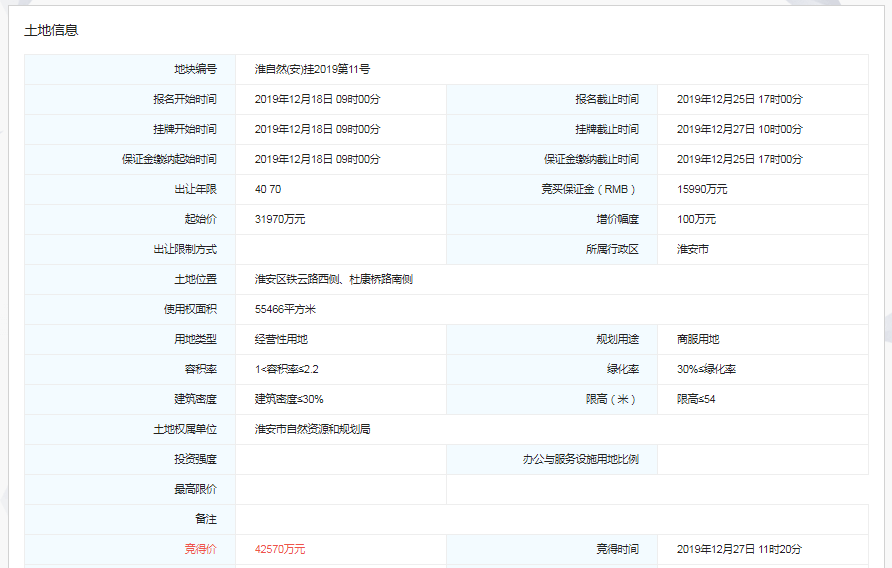Select the parcel number 淮自然(安)挂2019第11号

(x=312, y=69)
